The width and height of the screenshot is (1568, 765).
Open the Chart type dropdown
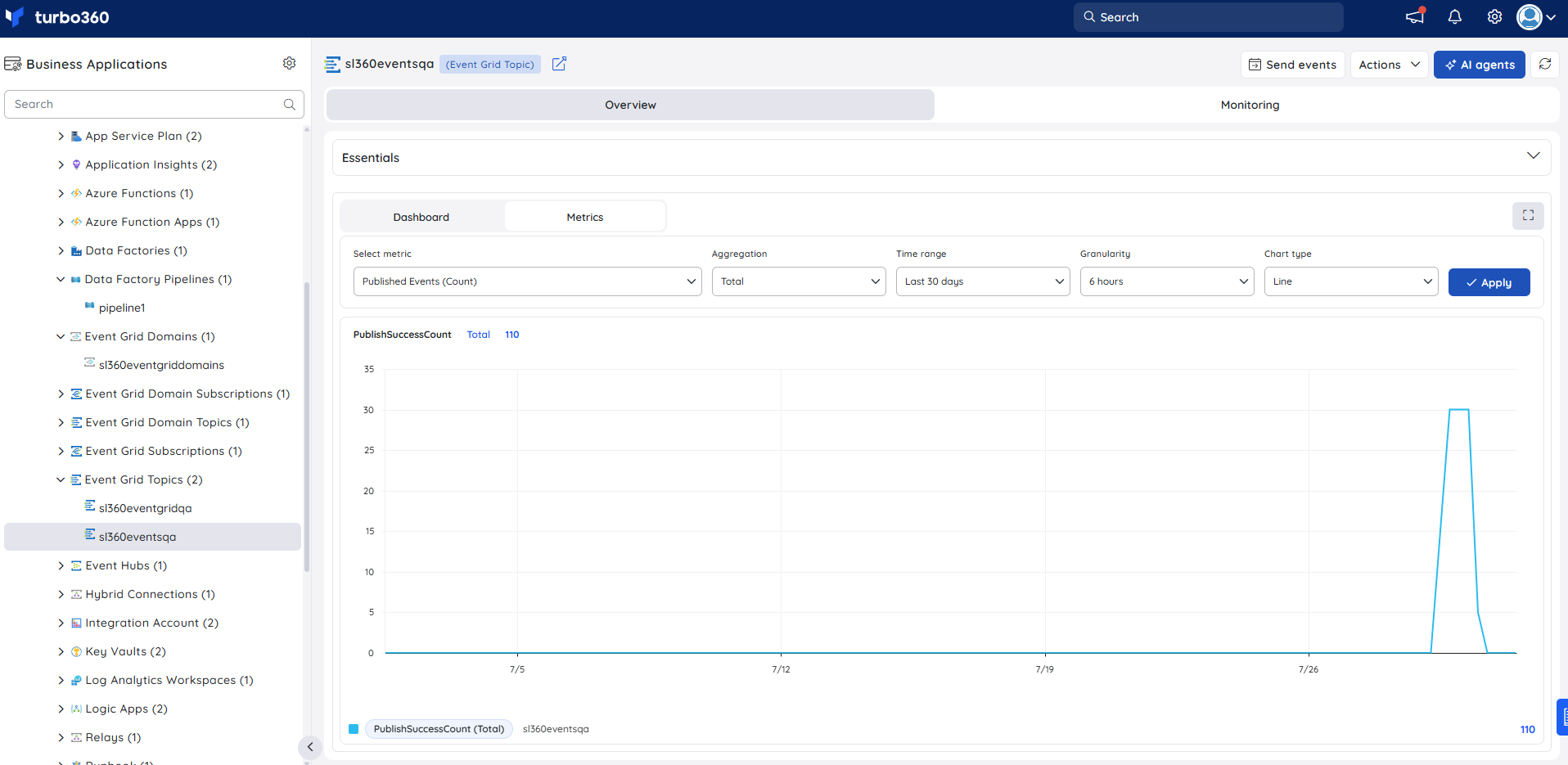[1351, 281]
